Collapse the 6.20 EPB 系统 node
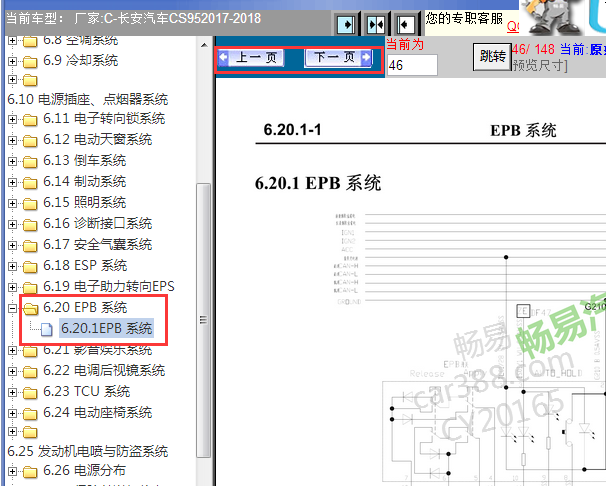The width and height of the screenshot is (606, 486). click(12, 308)
